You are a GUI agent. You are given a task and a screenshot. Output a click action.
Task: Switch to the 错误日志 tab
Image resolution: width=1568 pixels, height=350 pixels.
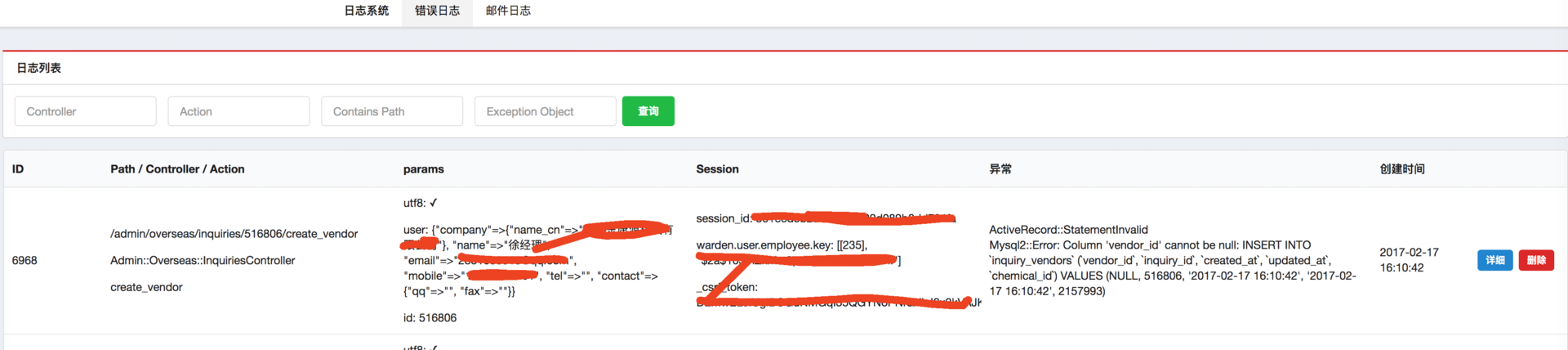[x=437, y=11]
